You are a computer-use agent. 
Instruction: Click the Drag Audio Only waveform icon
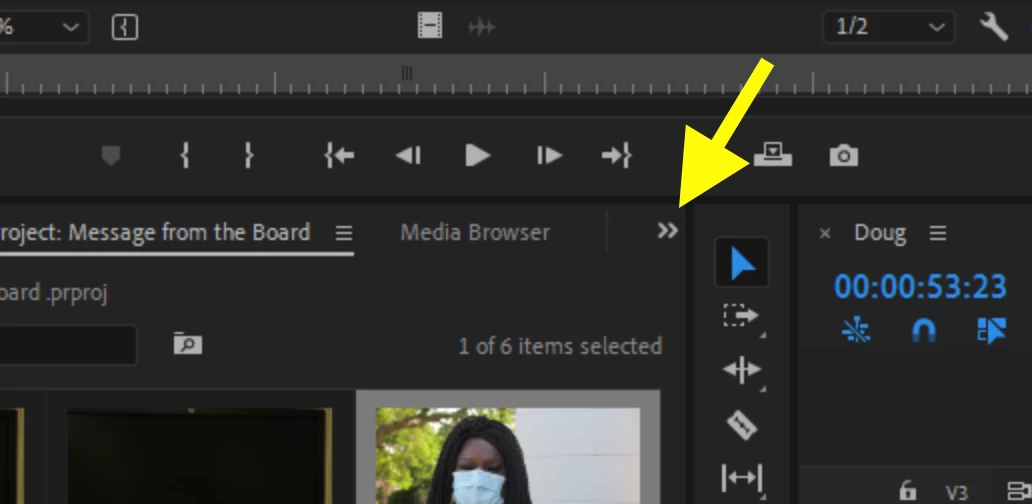pyautogui.click(x=481, y=27)
